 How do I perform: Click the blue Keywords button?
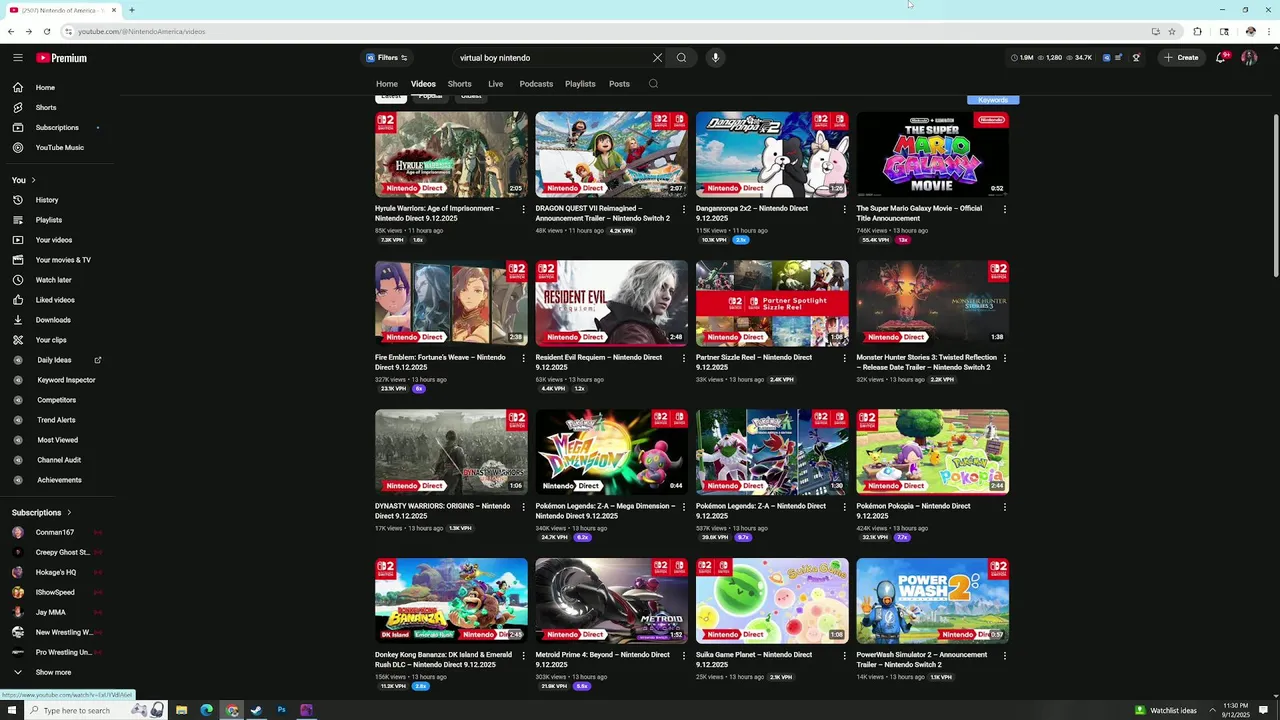(x=993, y=100)
